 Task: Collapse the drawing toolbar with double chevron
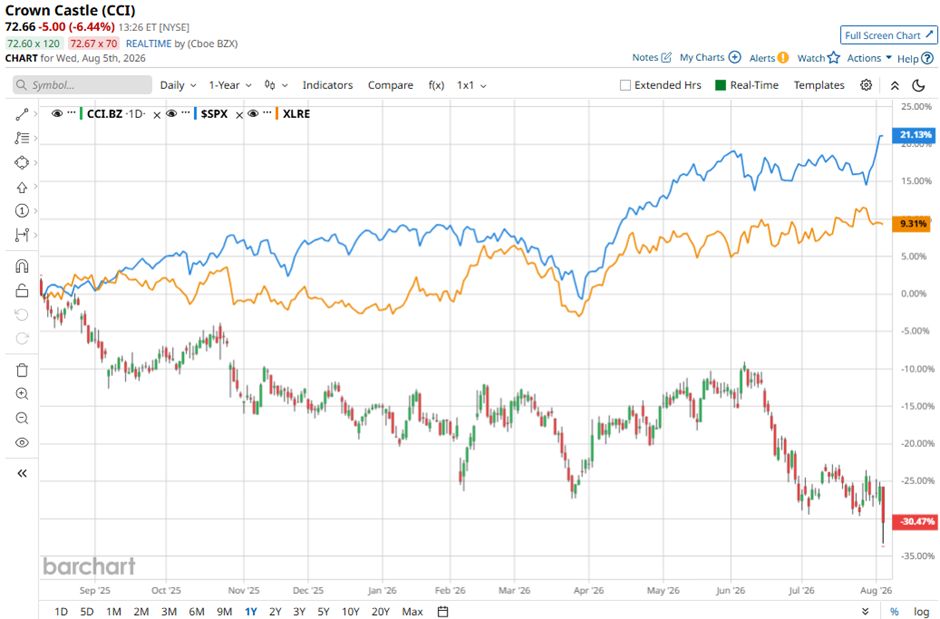tap(22, 473)
